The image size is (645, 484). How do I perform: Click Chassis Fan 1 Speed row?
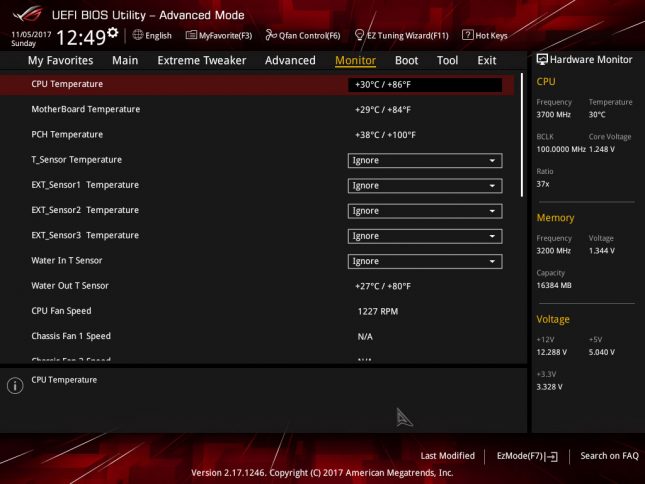257,336
